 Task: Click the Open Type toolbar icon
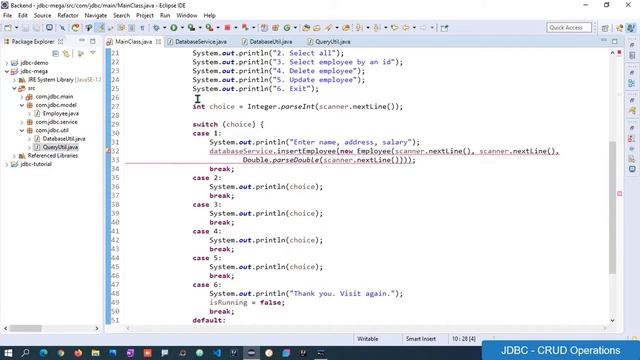coord(306,28)
